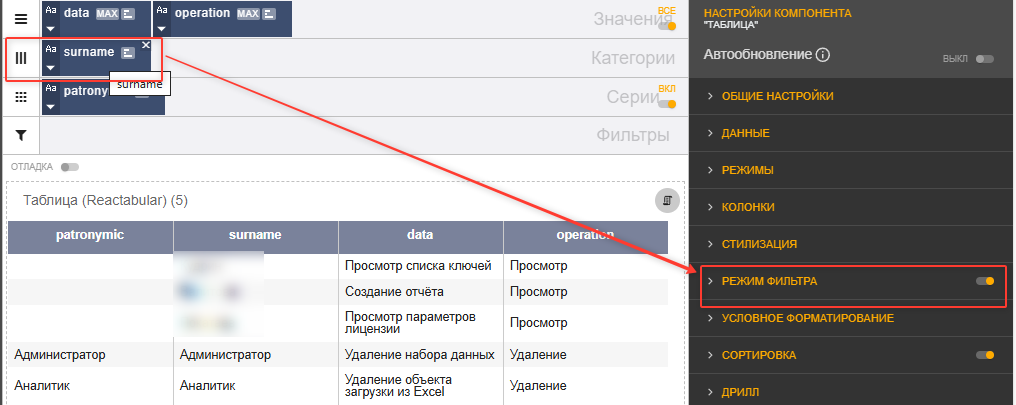Click the MAX badge on operation field
Viewport: 1016px width, 405px height.
pos(248,14)
